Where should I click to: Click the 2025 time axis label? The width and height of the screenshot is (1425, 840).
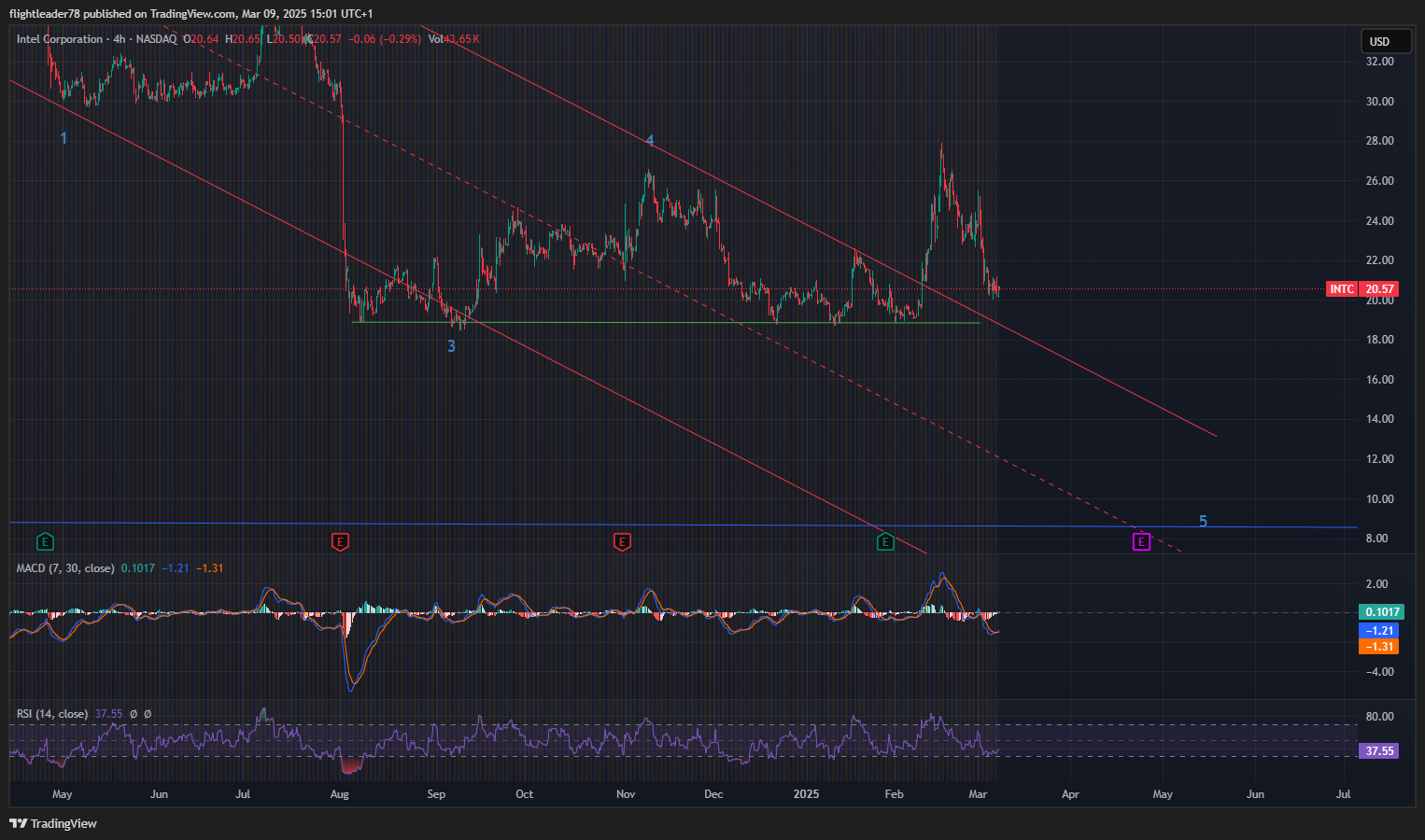pos(806,795)
